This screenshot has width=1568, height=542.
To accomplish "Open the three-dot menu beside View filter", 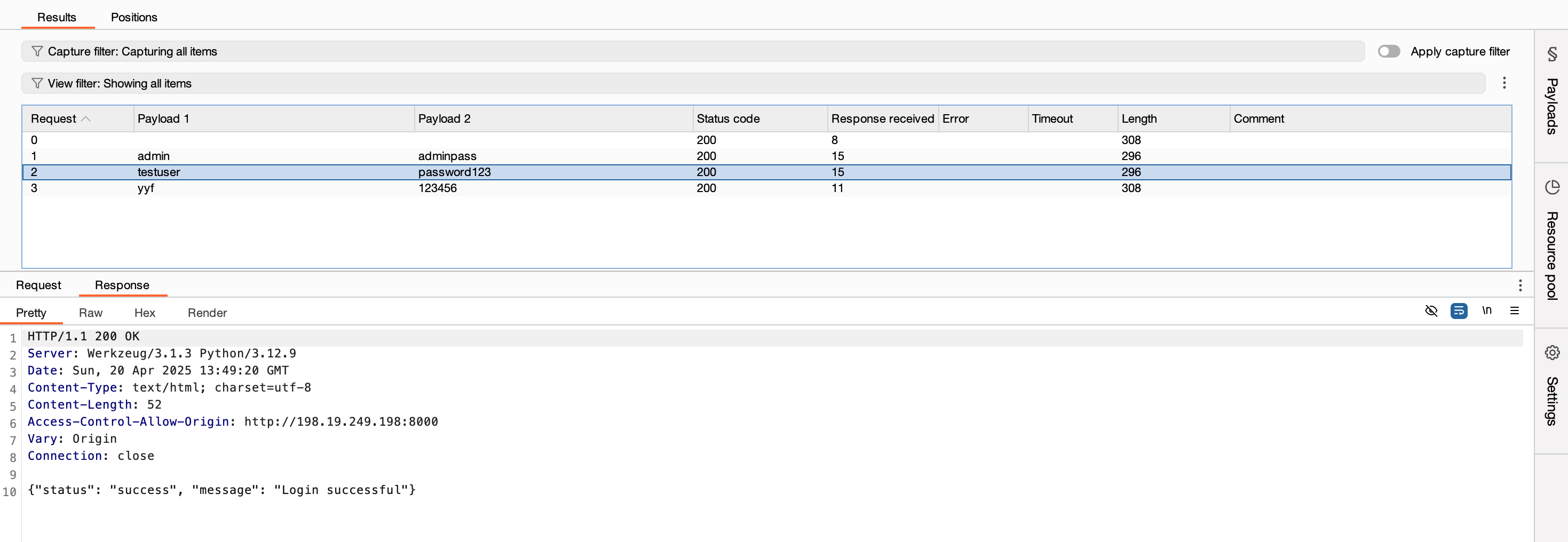I will [1503, 83].
